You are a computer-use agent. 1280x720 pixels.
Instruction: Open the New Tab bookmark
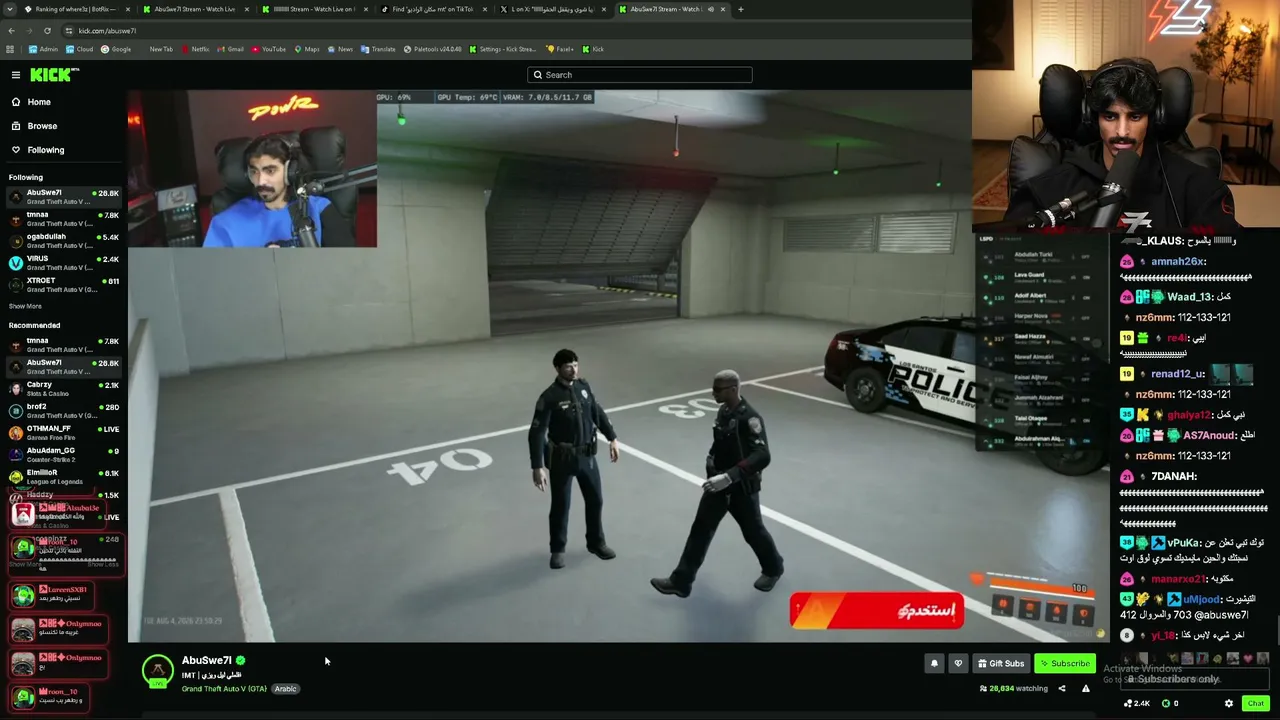point(161,49)
